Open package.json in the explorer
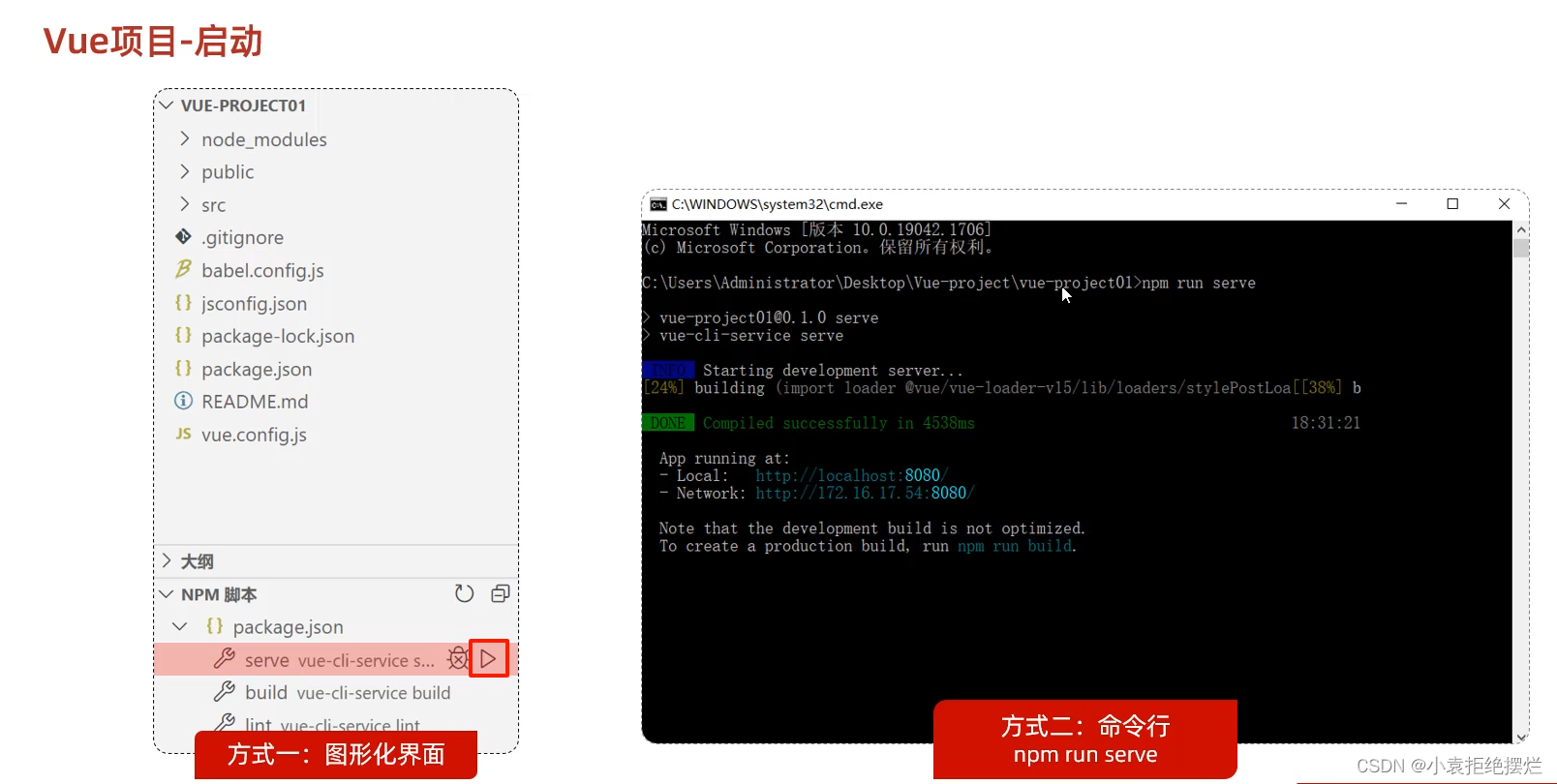This screenshot has height=784, width=1557. (x=257, y=369)
